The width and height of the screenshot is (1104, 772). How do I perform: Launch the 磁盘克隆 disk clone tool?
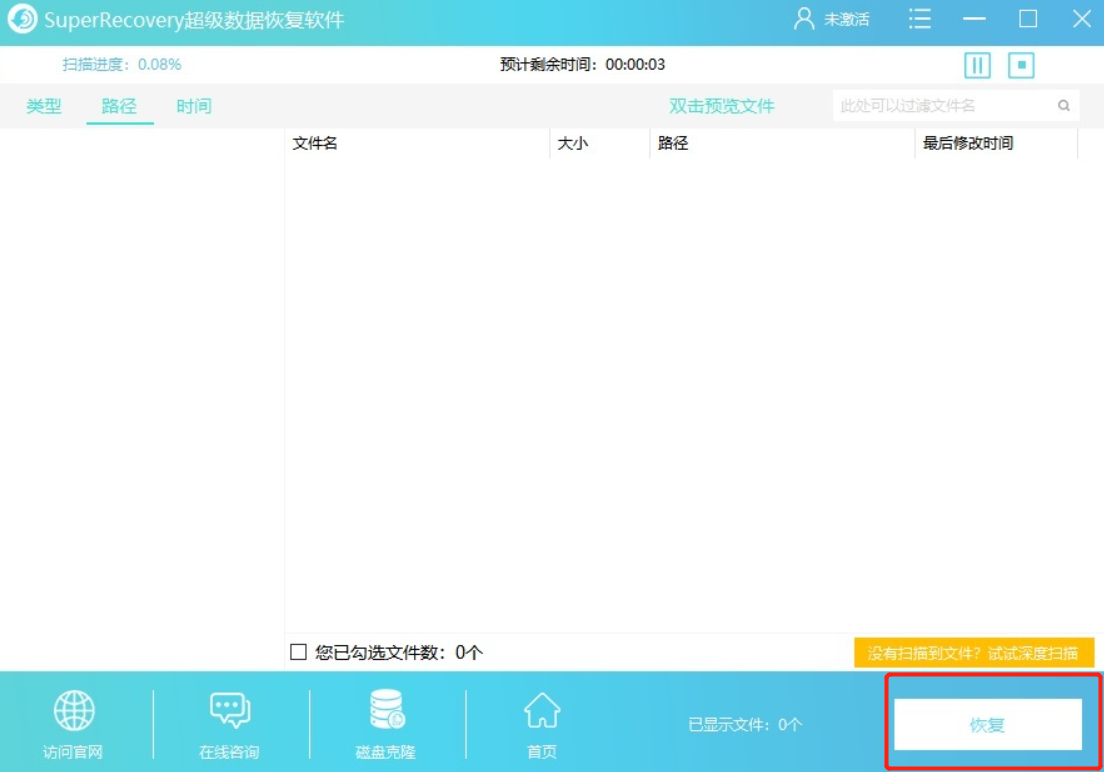(386, 711)
